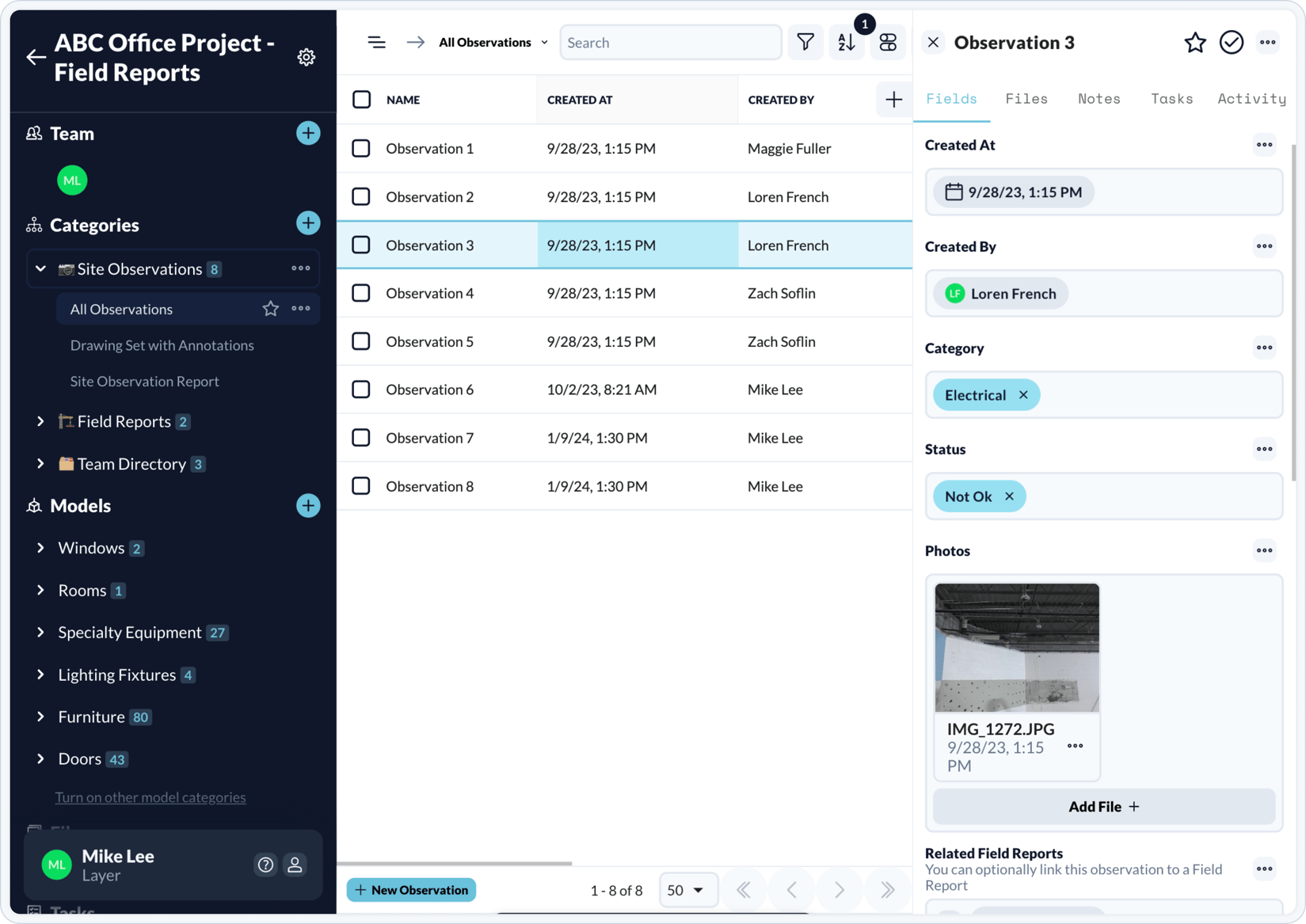Remove the Electrical category tag

pos(1023,395)
